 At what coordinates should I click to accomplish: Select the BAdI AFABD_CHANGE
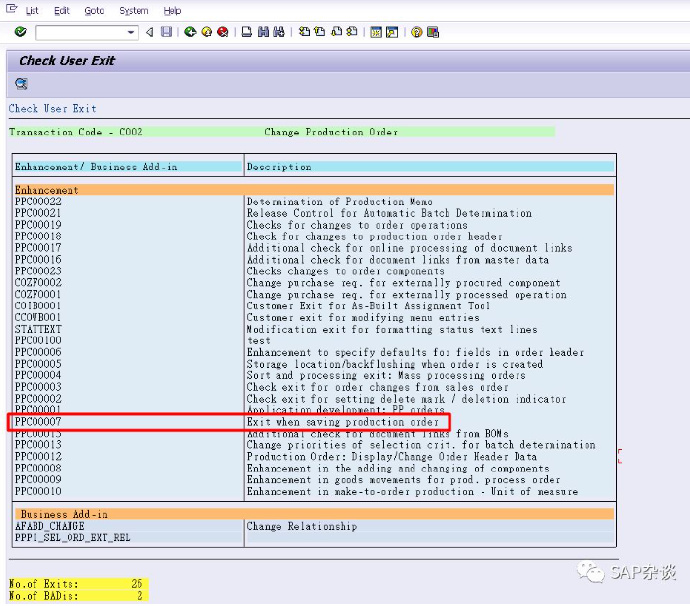point(50,526)
